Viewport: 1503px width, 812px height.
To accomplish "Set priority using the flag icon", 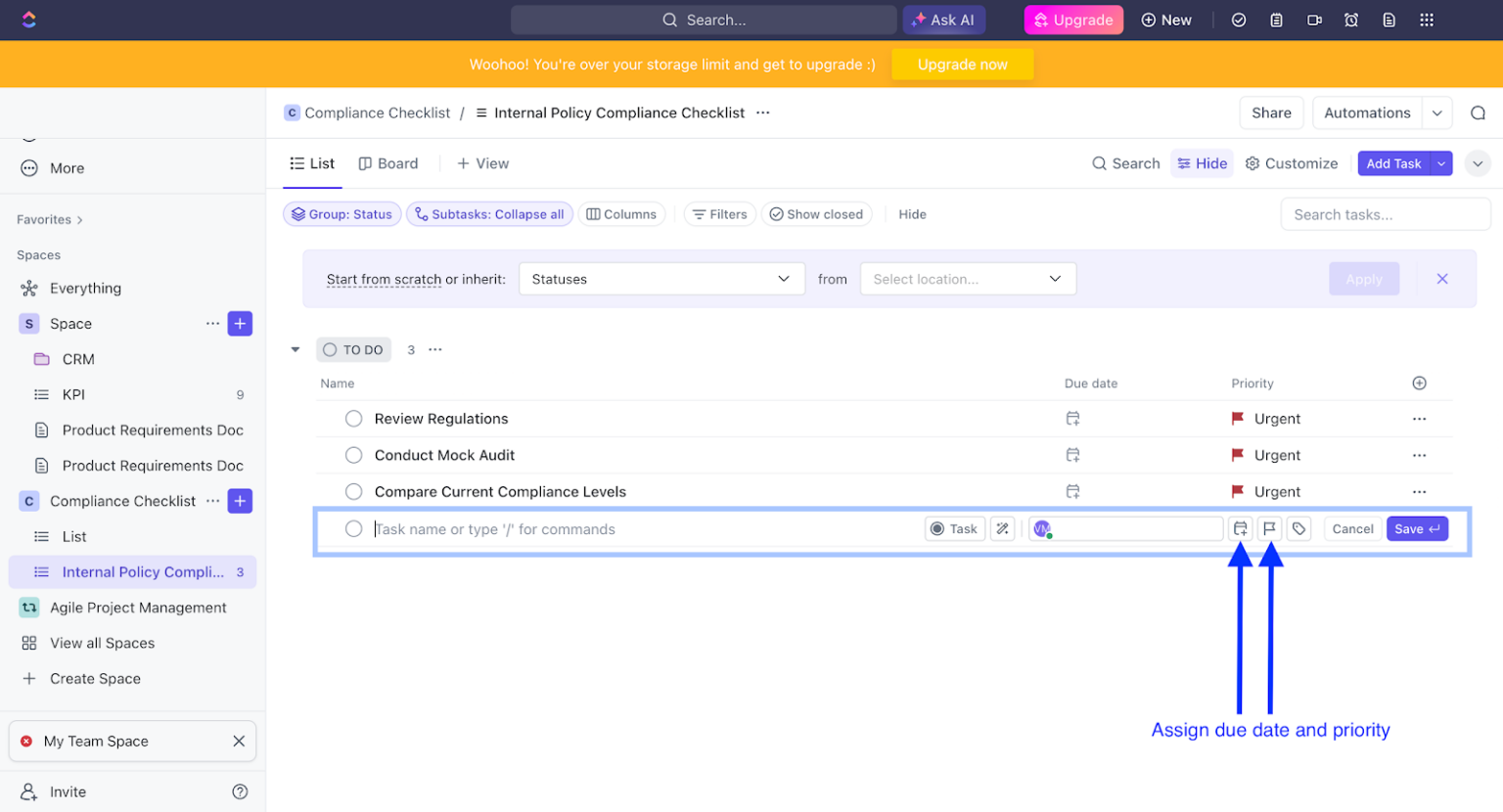I will point(1270,528).
